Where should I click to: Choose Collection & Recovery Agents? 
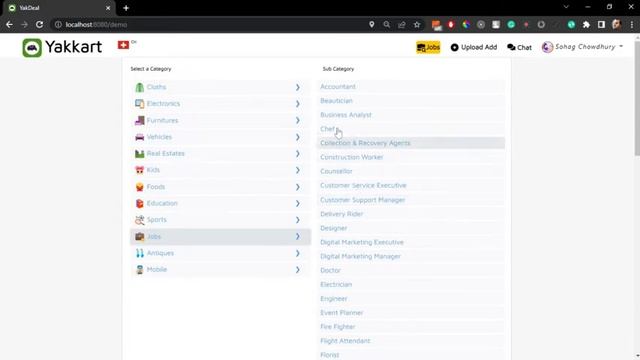coord(411,143)
